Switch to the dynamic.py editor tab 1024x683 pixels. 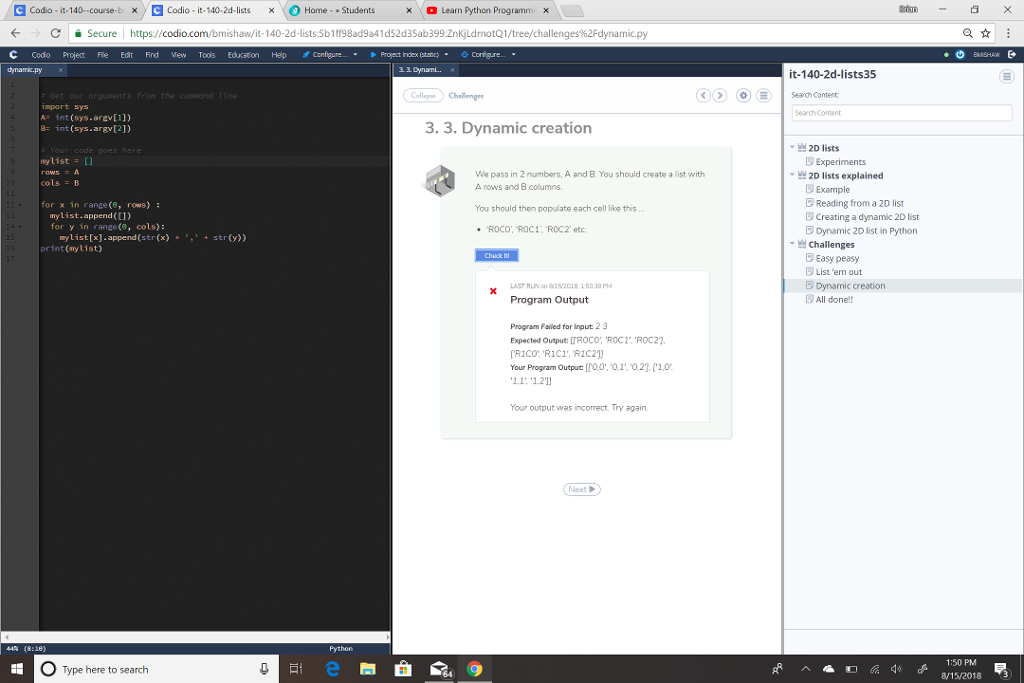[25, 70]
